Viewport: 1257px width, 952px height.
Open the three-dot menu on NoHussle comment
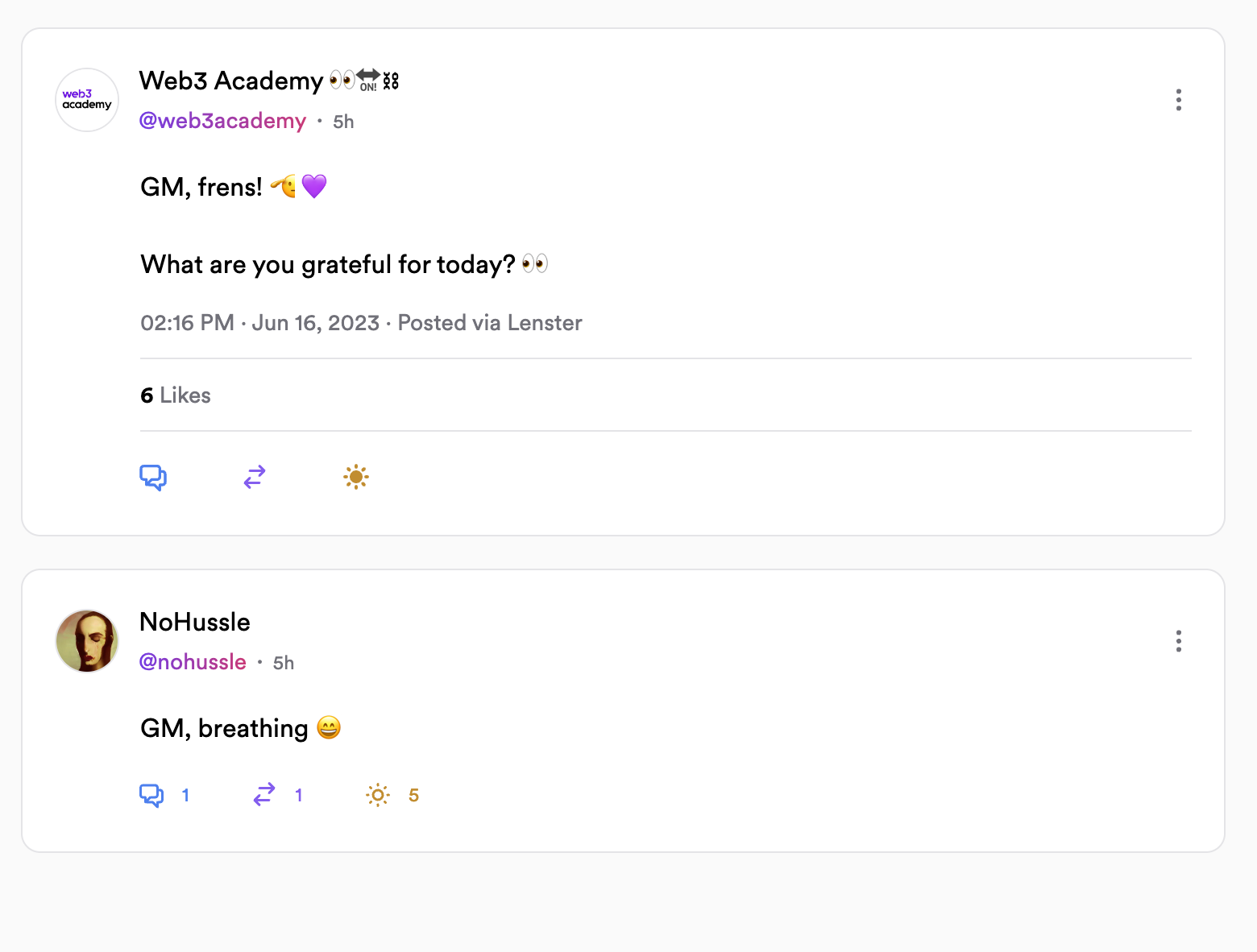pyautogui.click(x=1179, y=641)
